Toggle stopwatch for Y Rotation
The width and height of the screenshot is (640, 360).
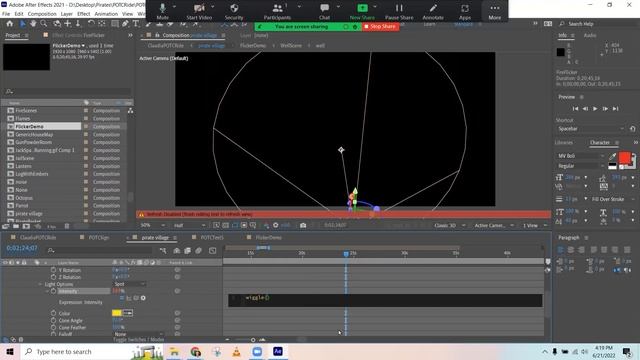[x=53, y=270]
